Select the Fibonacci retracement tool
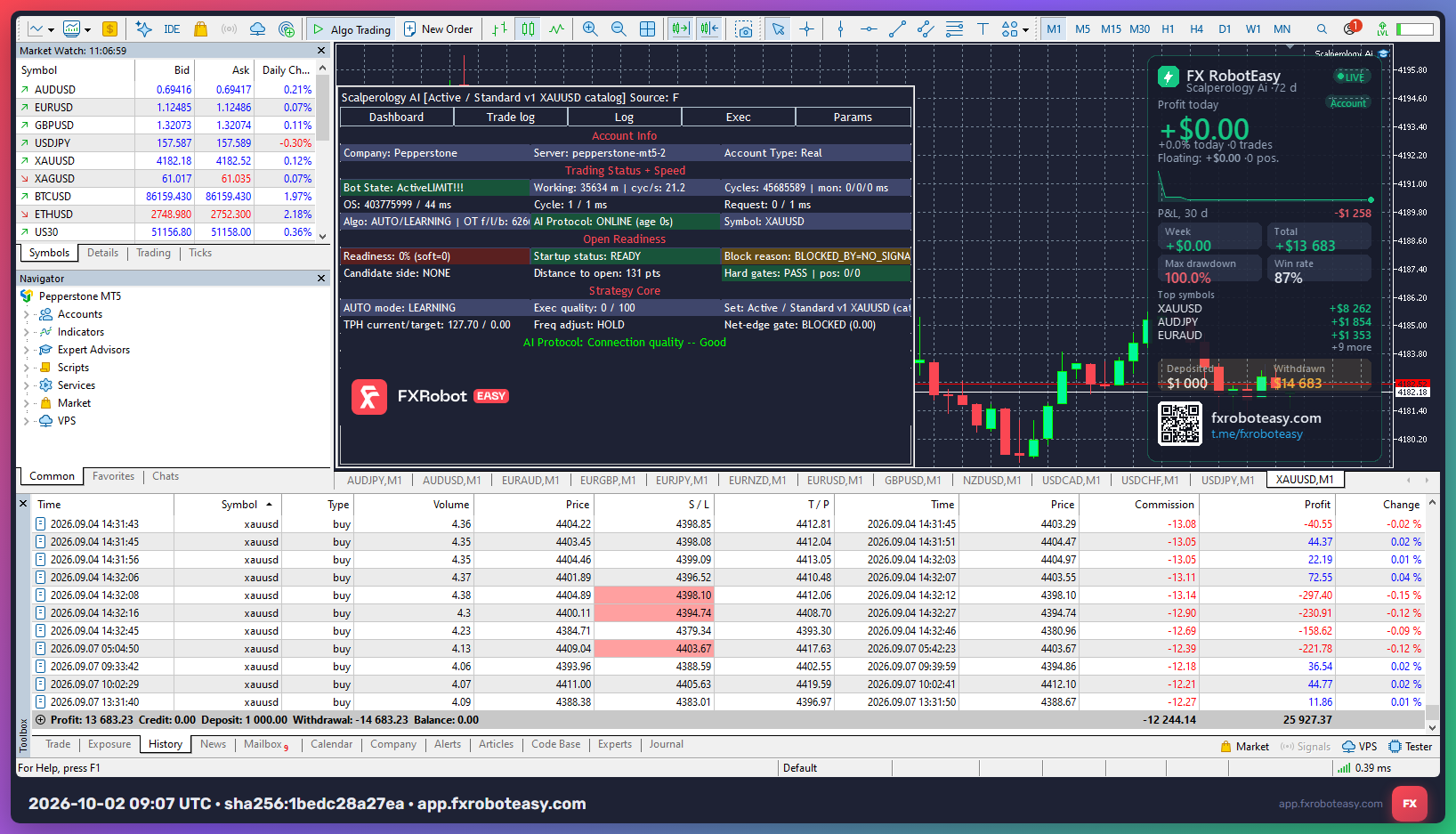1456x834 pixels. 954,29
